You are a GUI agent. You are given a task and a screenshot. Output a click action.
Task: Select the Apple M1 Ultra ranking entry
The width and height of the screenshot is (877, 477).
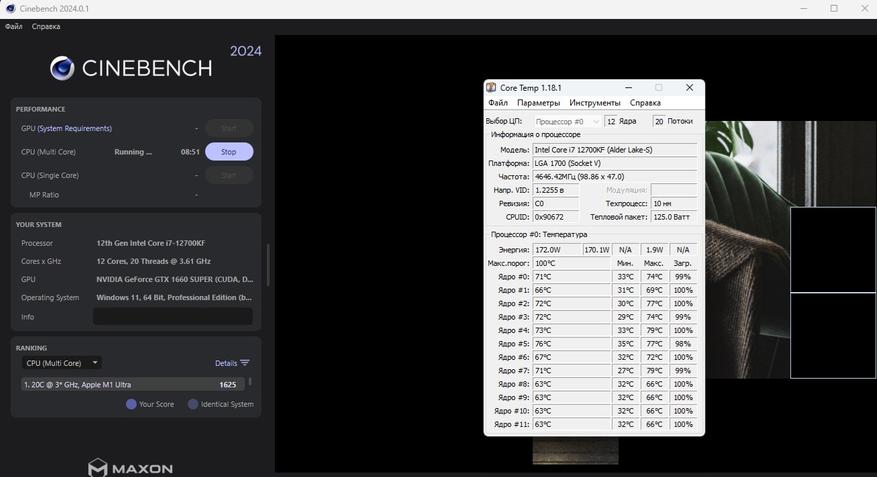click(133, 385)
